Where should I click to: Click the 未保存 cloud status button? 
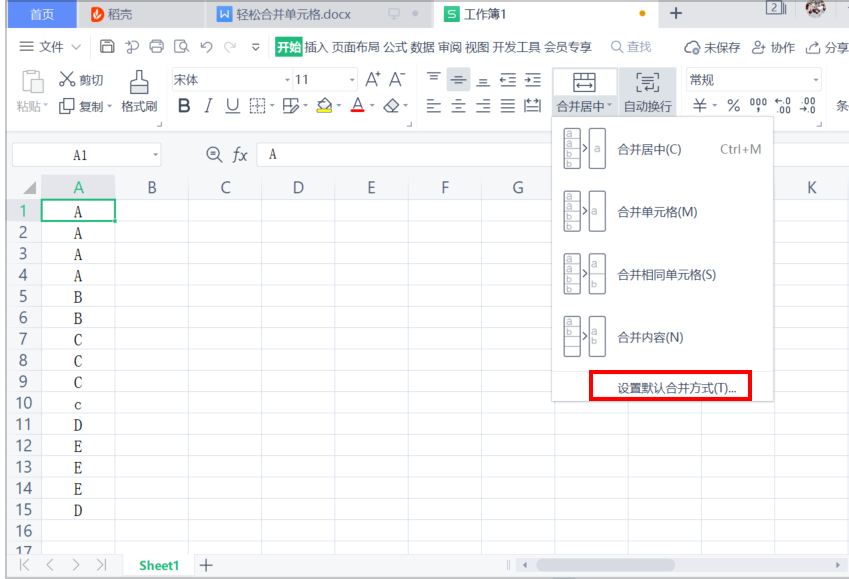(x=712, y=48)
